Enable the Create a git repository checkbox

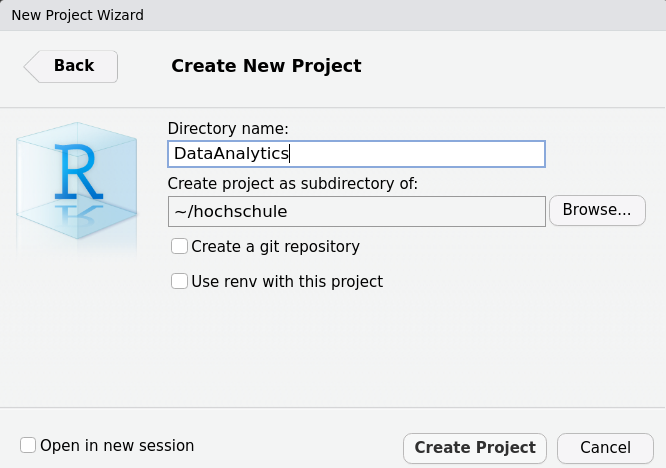(180, 246)
